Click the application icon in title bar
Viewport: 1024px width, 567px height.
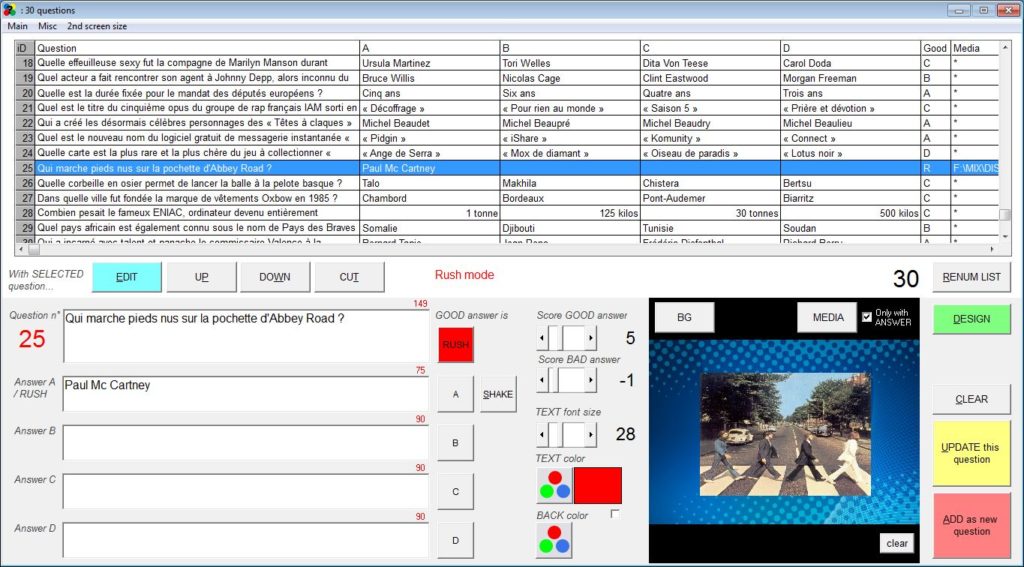[9, 10]
